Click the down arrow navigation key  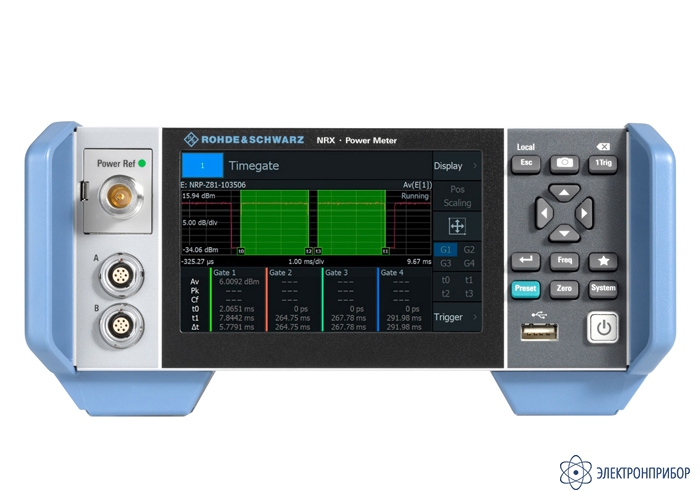click(x=564, y=233)
